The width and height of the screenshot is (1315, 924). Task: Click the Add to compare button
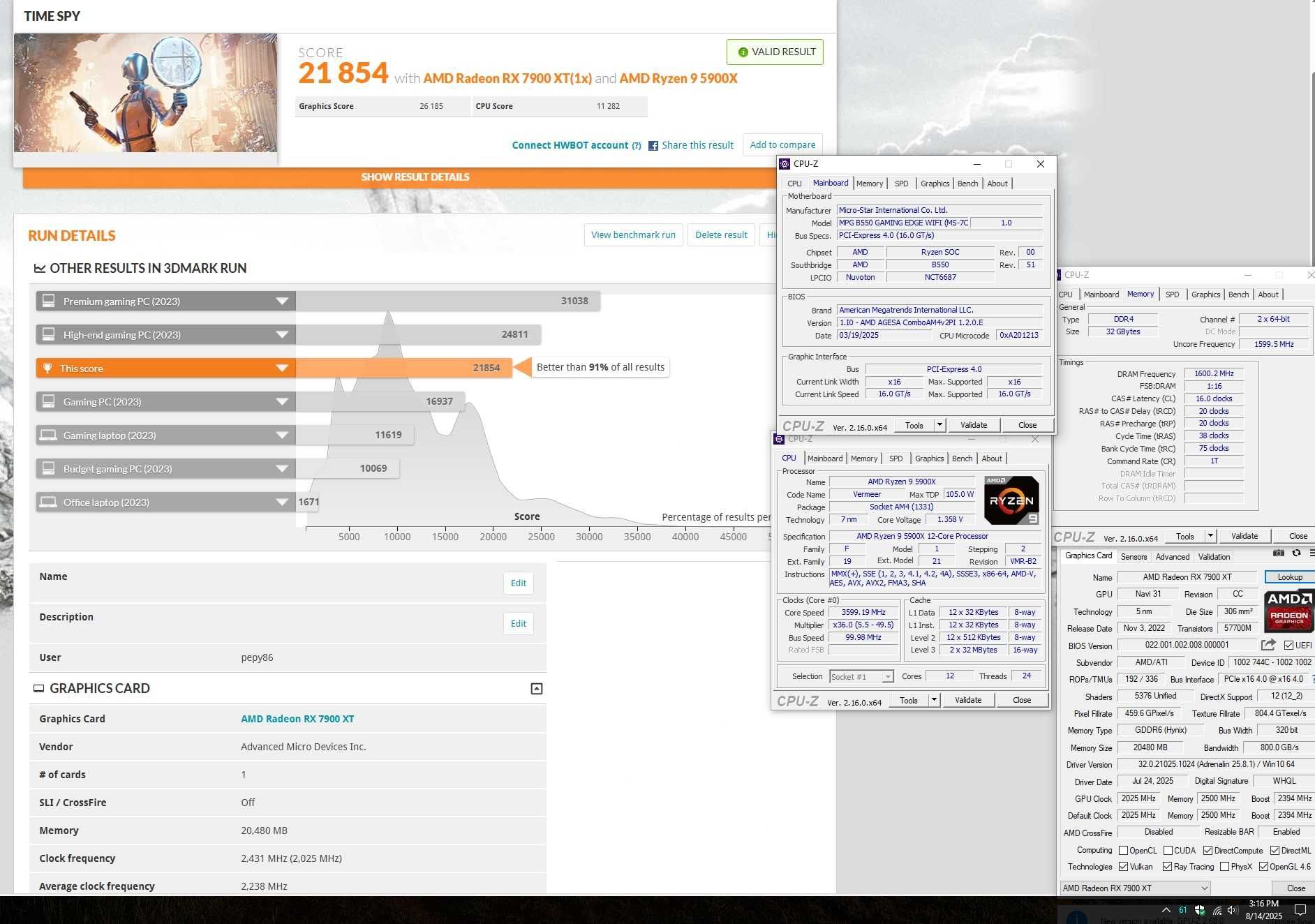[782, 145]
